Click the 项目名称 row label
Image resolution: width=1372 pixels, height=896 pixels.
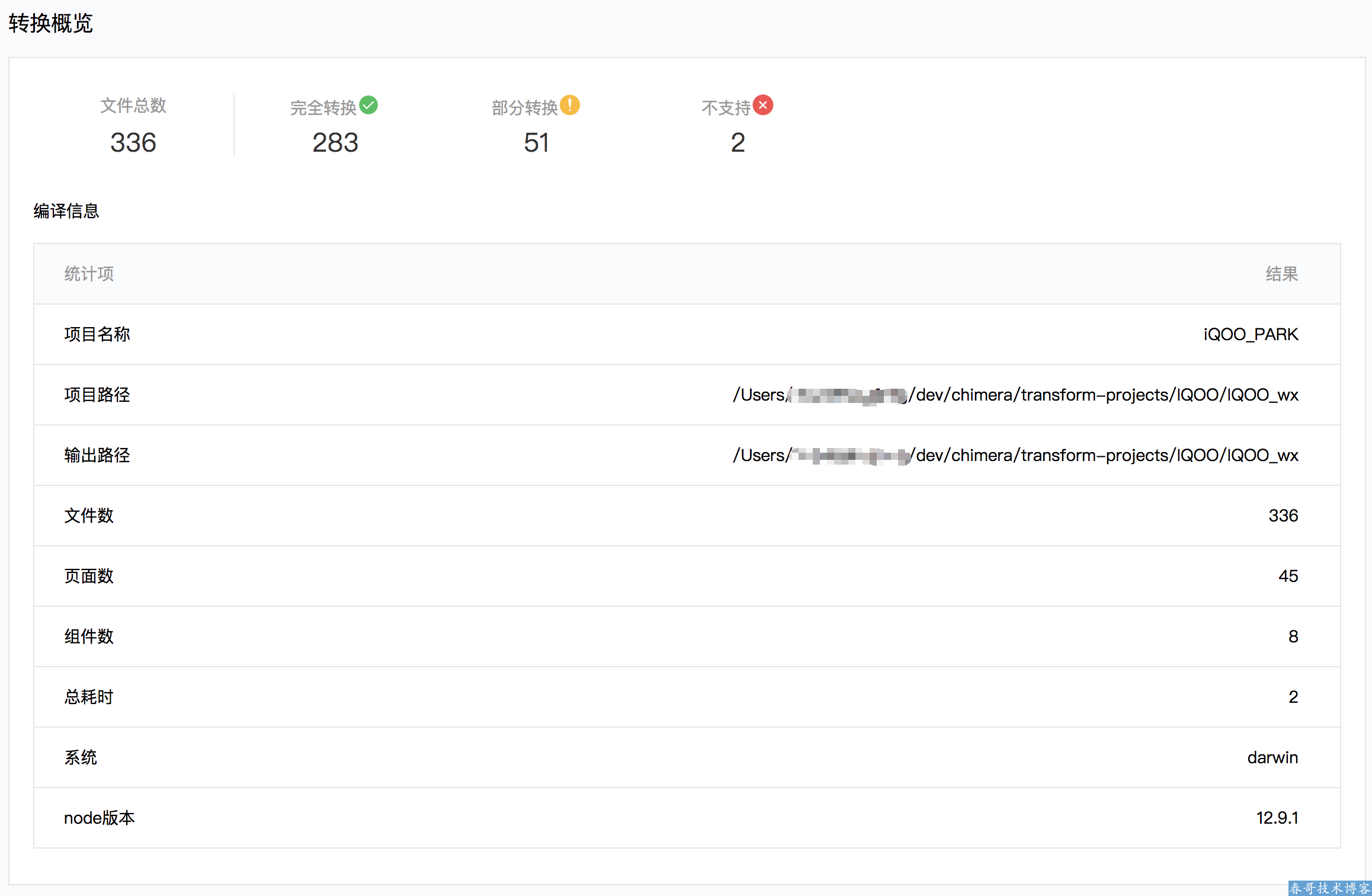click(97, 334)
